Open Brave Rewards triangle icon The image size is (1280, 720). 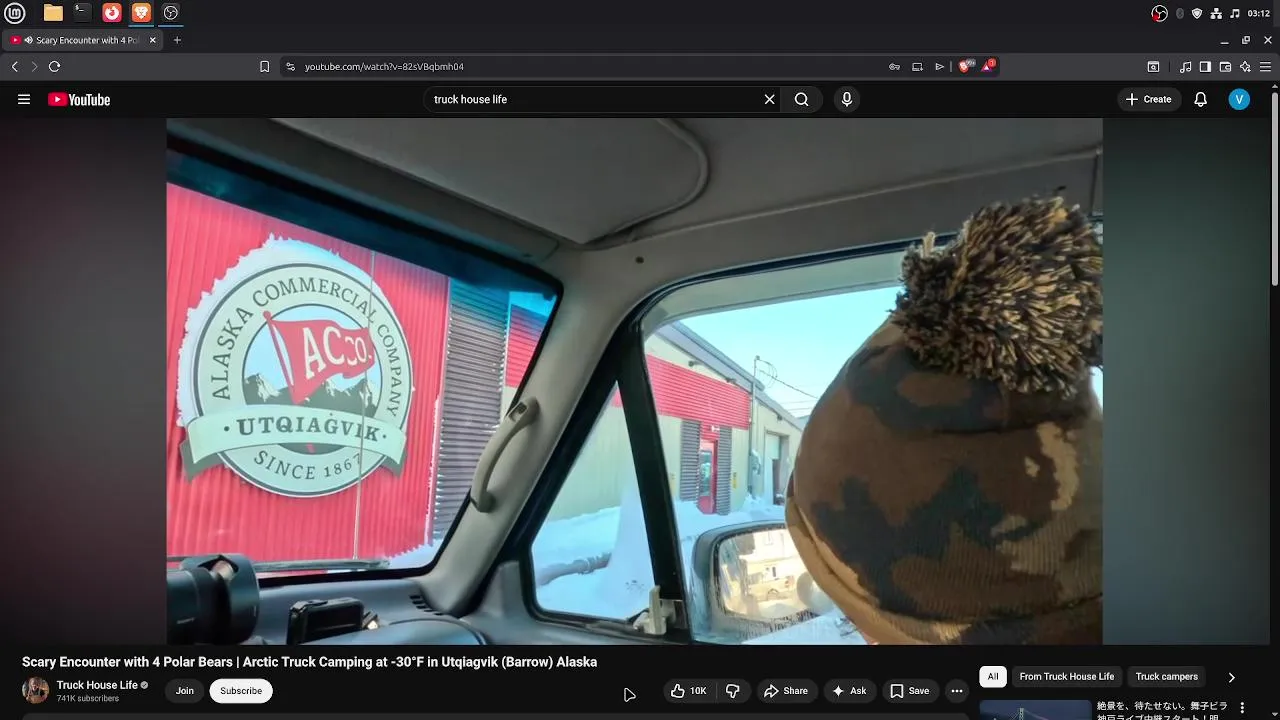point(988,66)
